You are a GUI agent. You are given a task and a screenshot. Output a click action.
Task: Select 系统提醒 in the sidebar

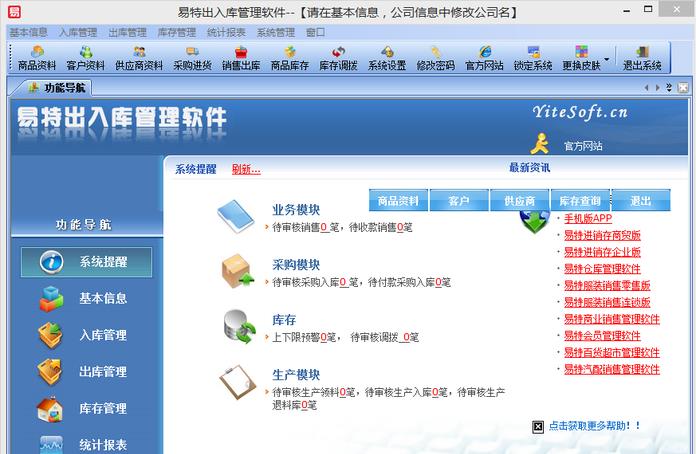87,262
